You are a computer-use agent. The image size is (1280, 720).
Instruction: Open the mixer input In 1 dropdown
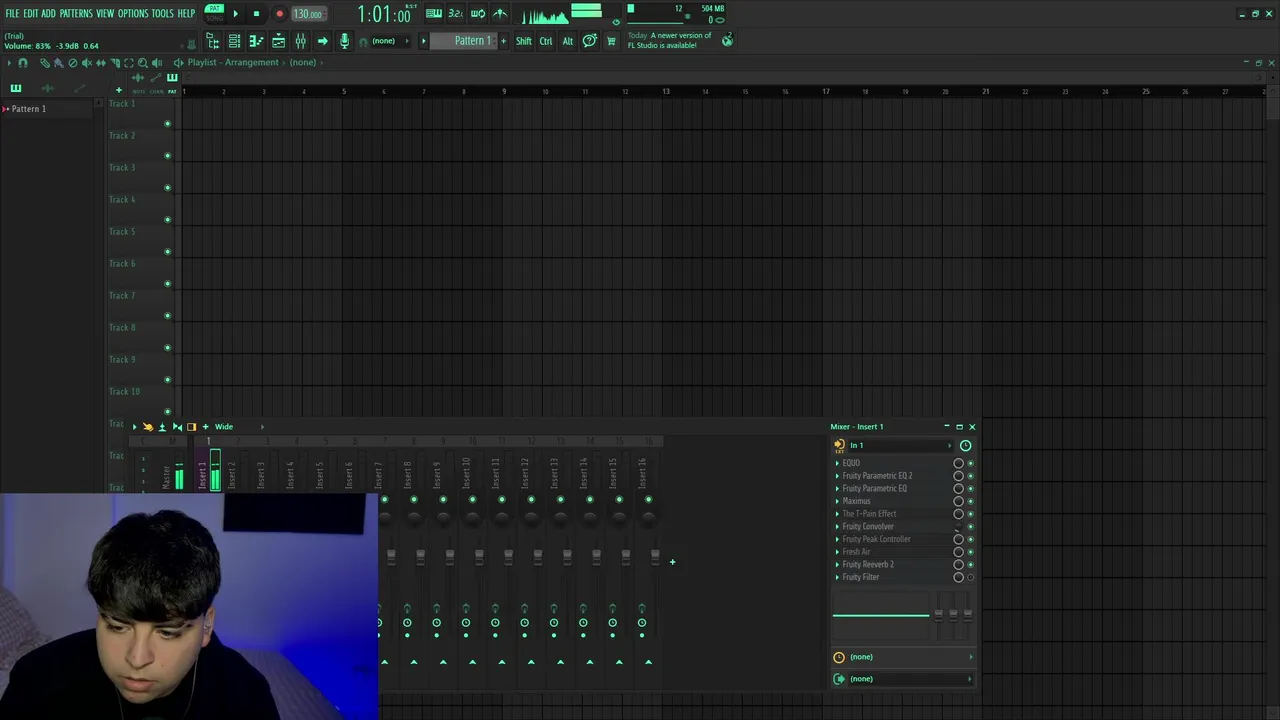[x=901, y=445]
